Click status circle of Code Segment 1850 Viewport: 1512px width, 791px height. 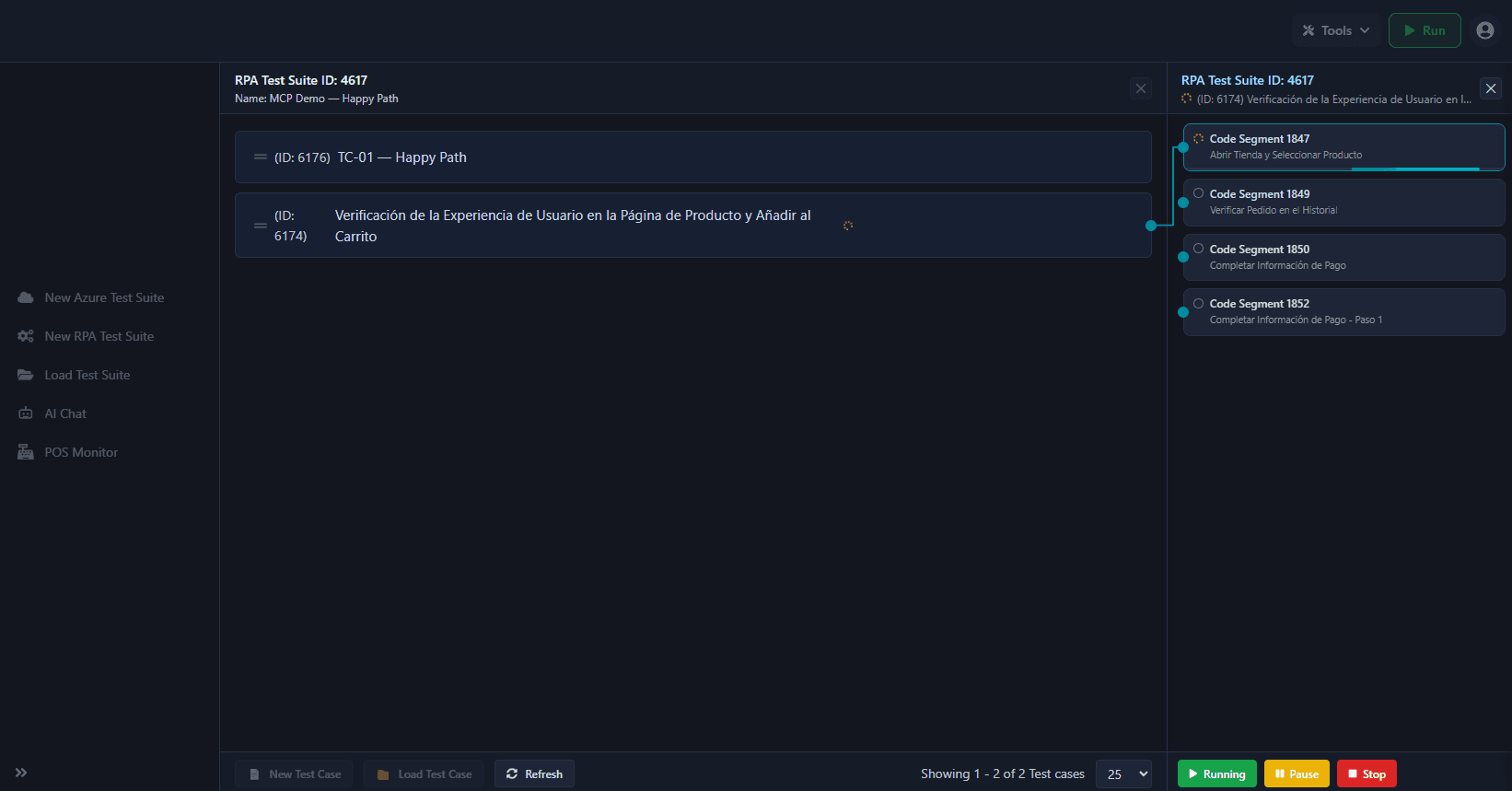coord(1199,249)
